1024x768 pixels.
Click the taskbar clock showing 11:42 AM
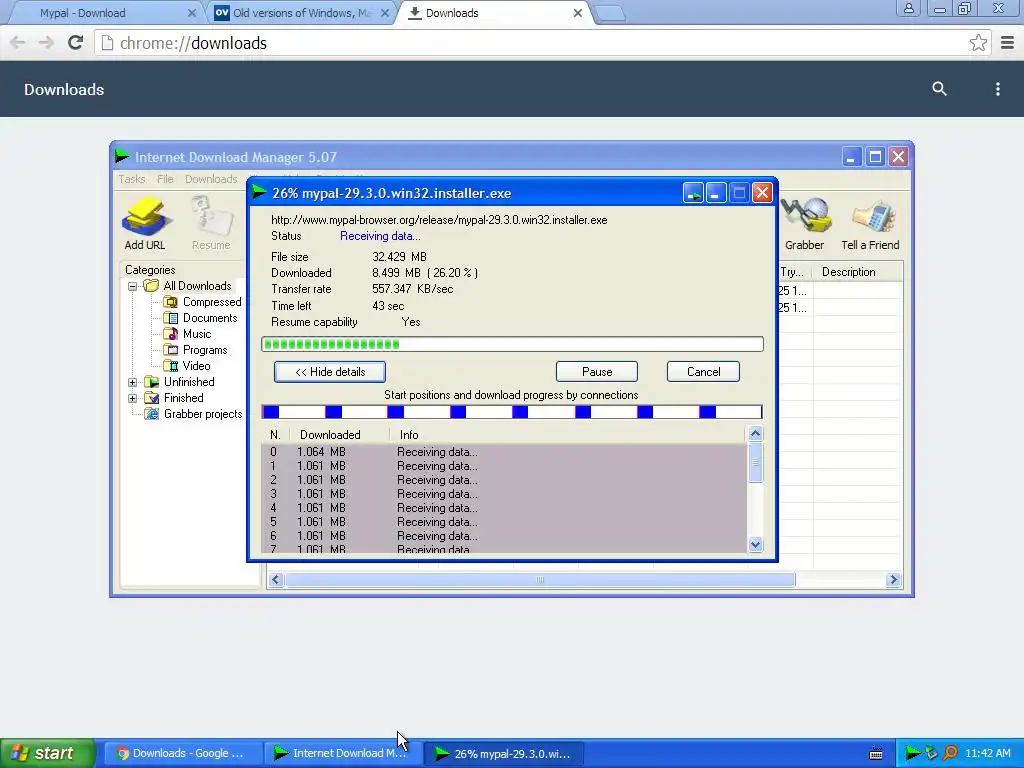pyautogui.click(x=987, y=754)
